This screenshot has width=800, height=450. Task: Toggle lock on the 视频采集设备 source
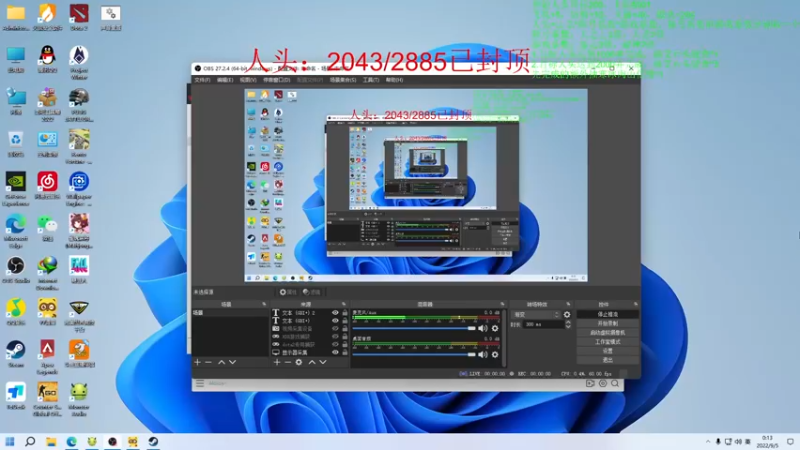pyautogui.click(x=345, y=329)
